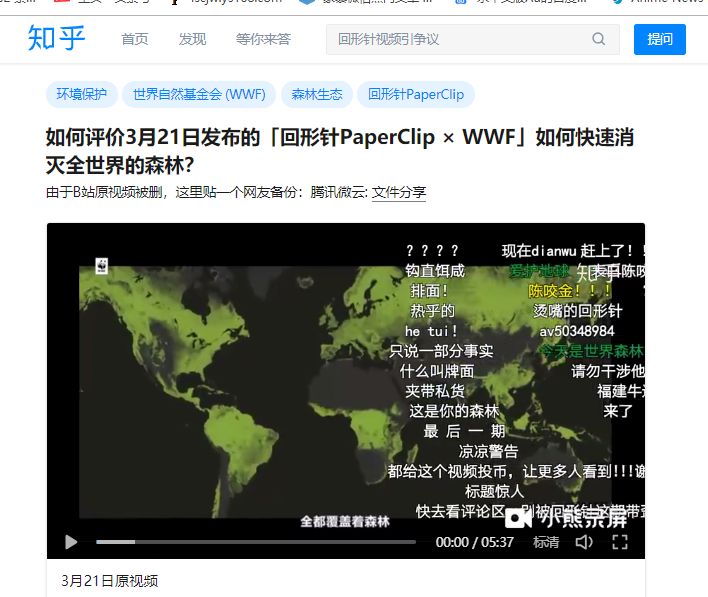Image resolution: width=708 pixels, height=597 pixels.
Task: Focus the search field 回形针视频引争议
Action: click(x=472, y=39)
